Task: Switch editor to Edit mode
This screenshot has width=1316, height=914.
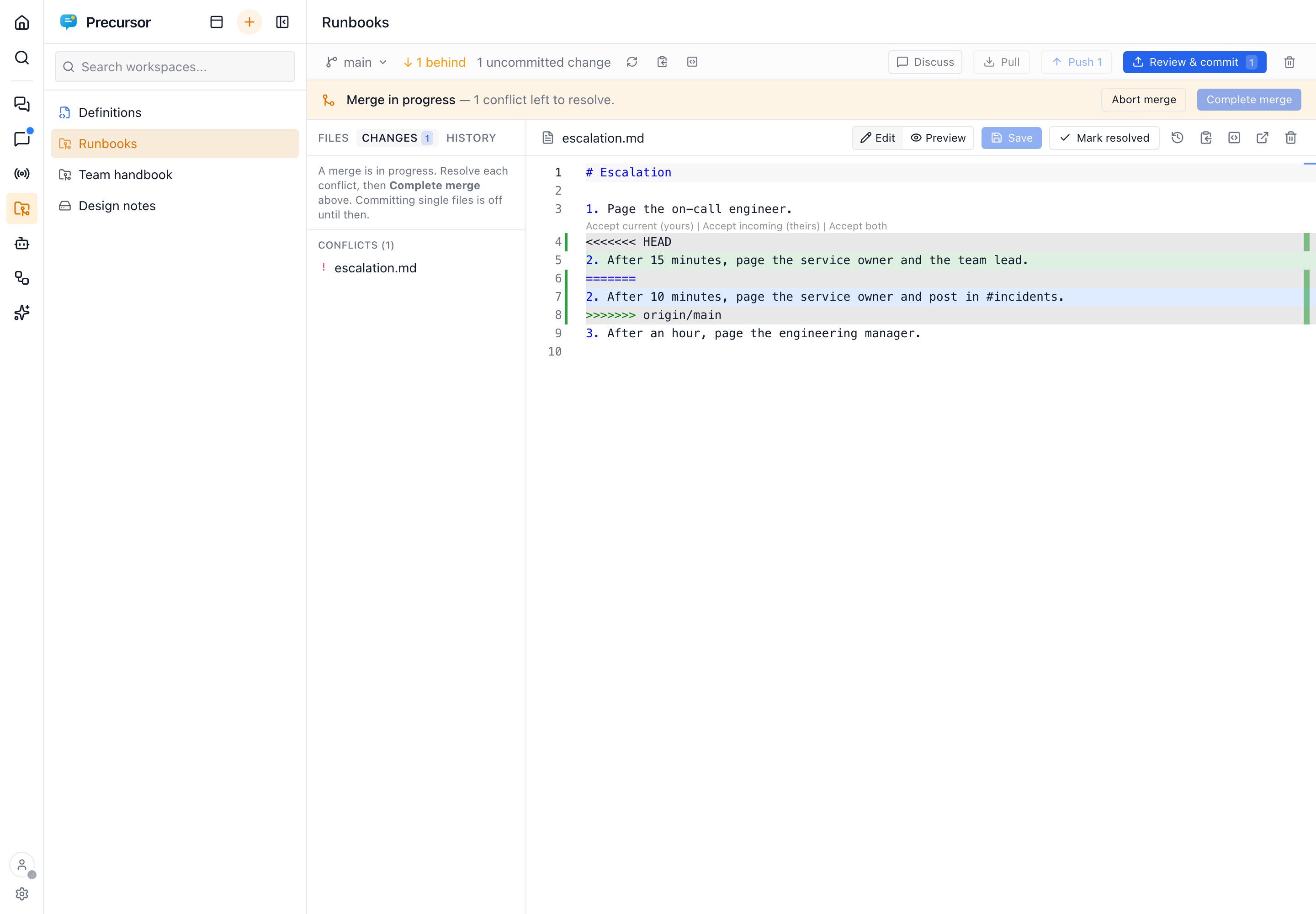Action: pyautogui.click(x=877, y=138)
